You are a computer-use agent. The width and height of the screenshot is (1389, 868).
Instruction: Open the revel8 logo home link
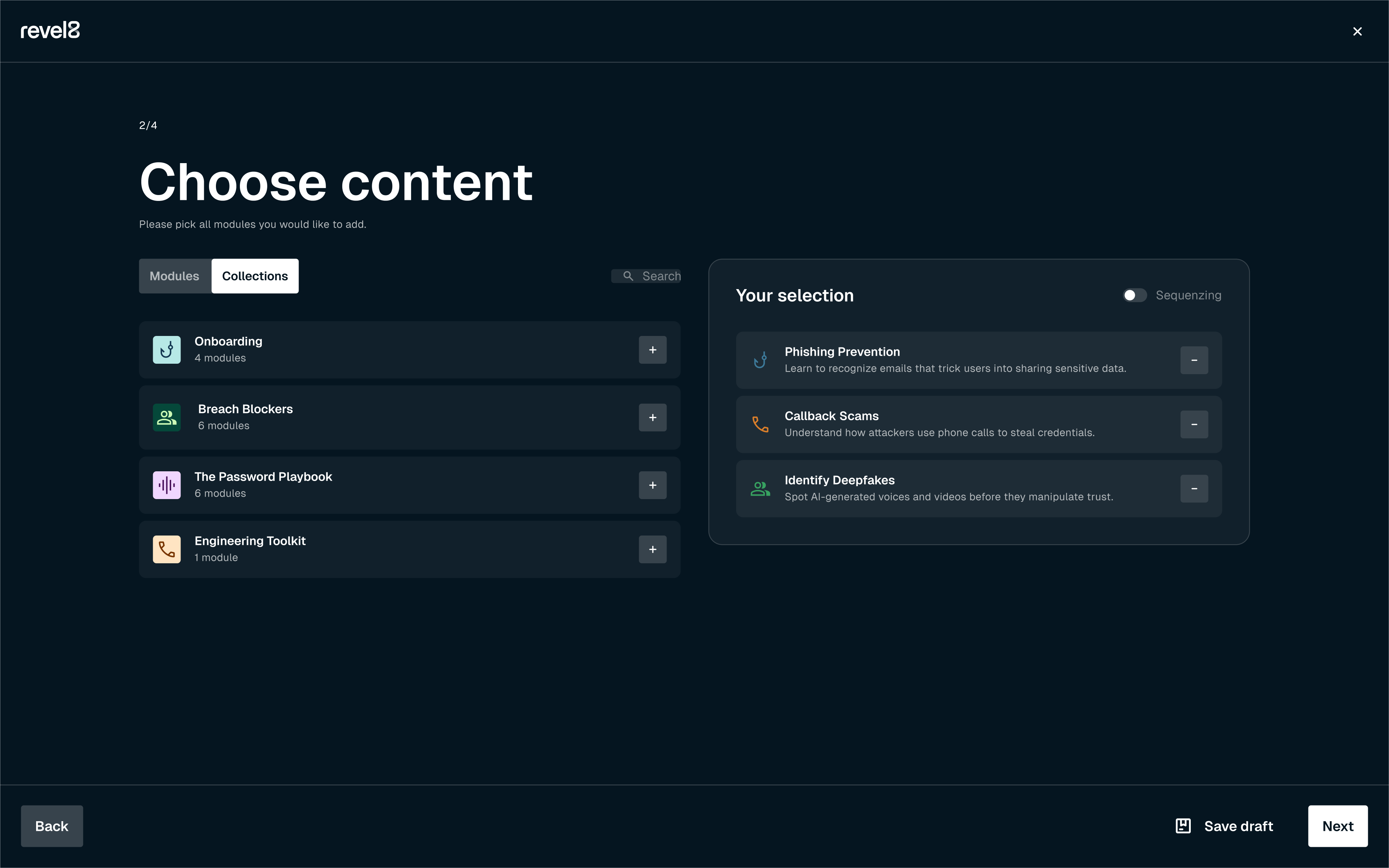point(50,31)
